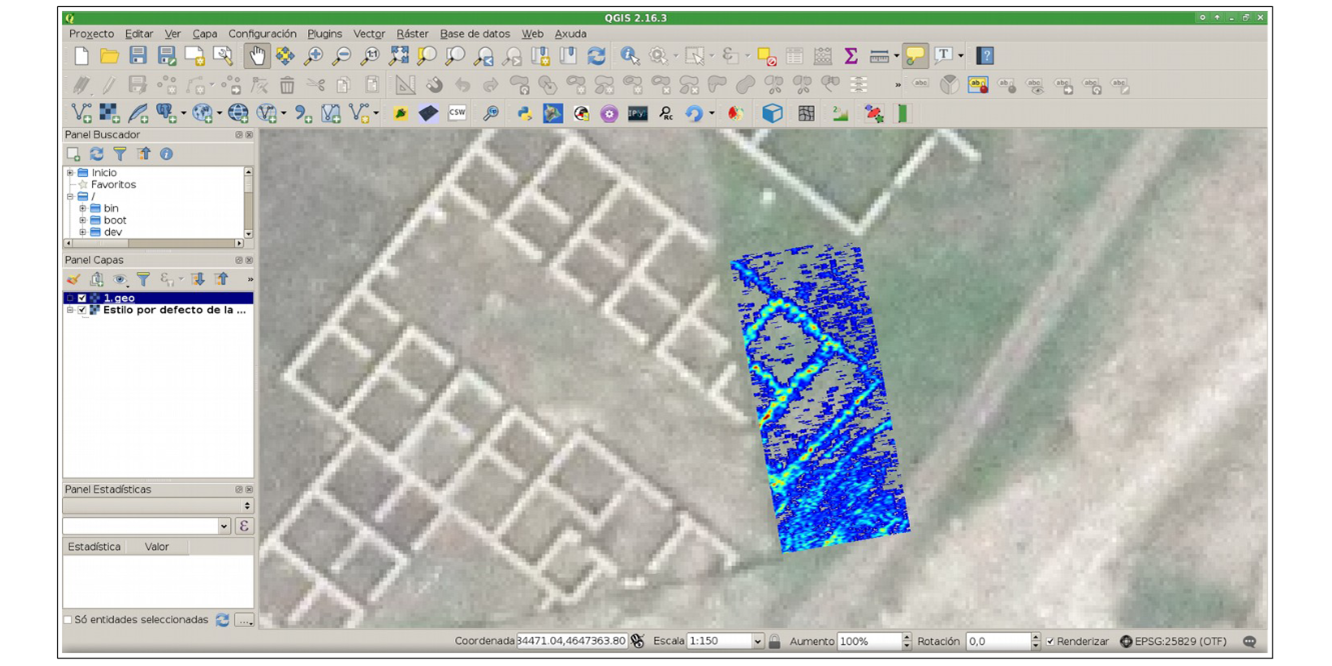
Task: Click the Zoom In magnifier tool
Action: pyautogui.click(x=314, y=56)
